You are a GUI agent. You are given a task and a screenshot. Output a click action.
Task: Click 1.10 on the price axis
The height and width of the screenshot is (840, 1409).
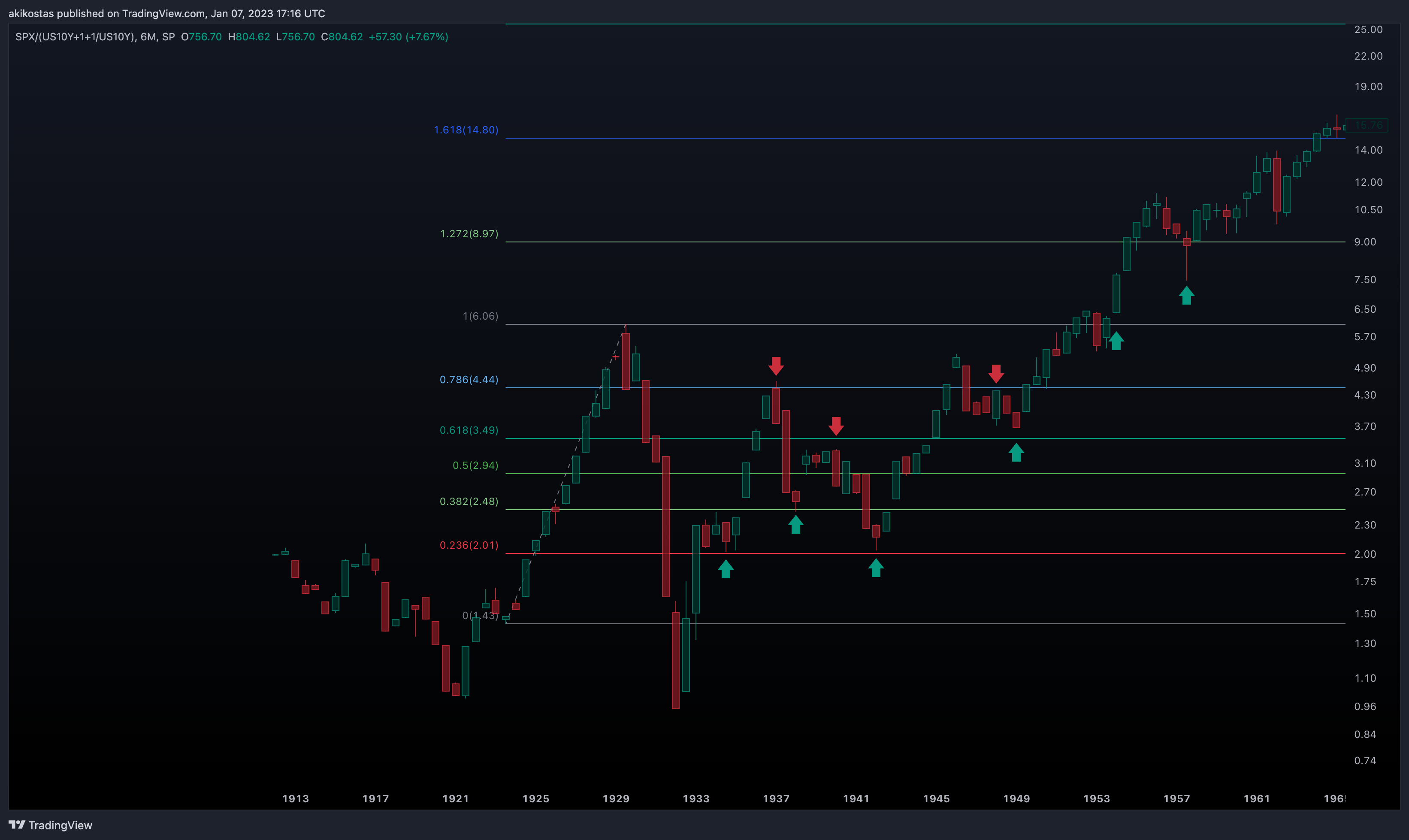1365,678
